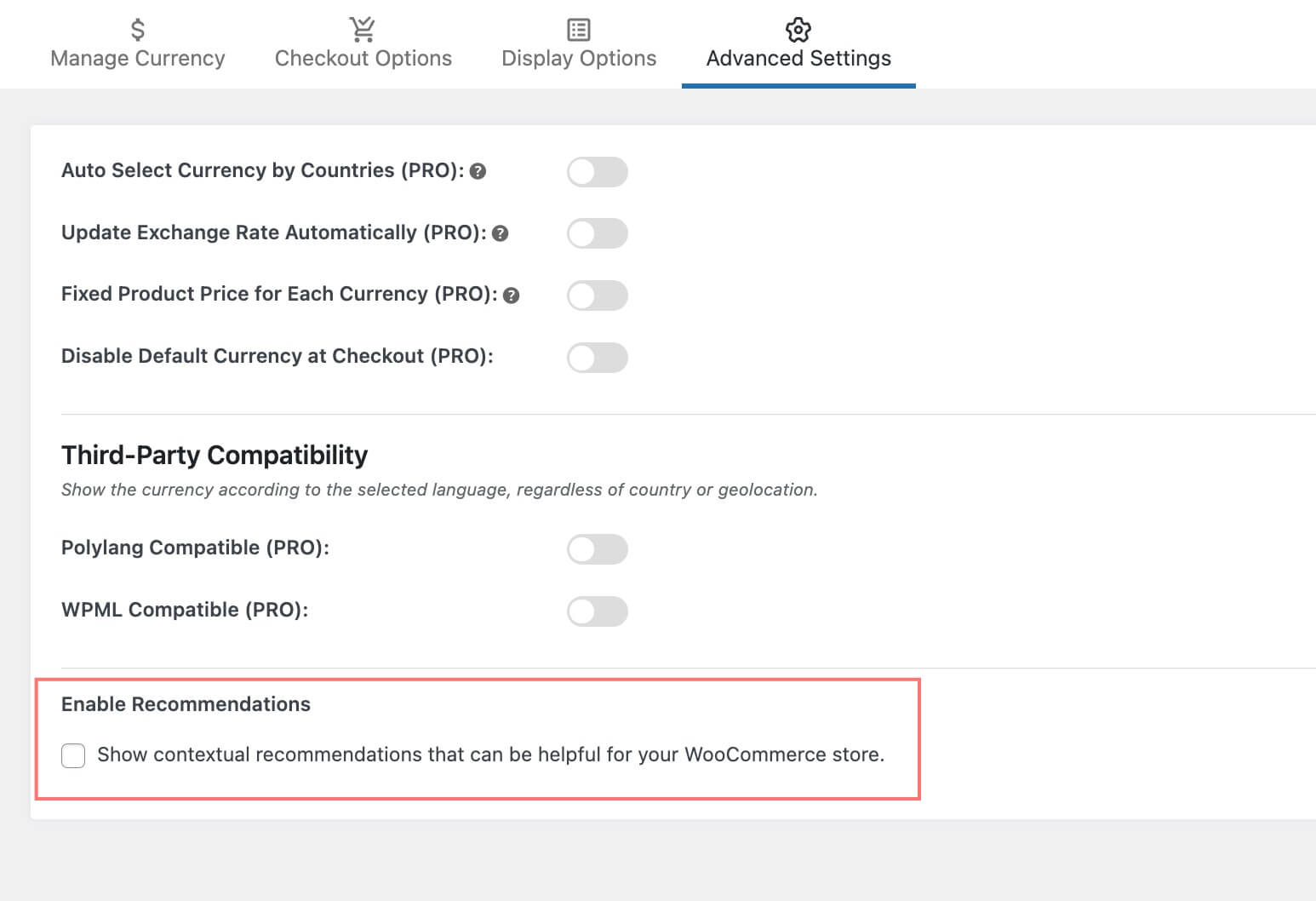Toggle Fixed Product Price for Each Currency
The image size is (1316, 901).
click(x=597, y=296)
